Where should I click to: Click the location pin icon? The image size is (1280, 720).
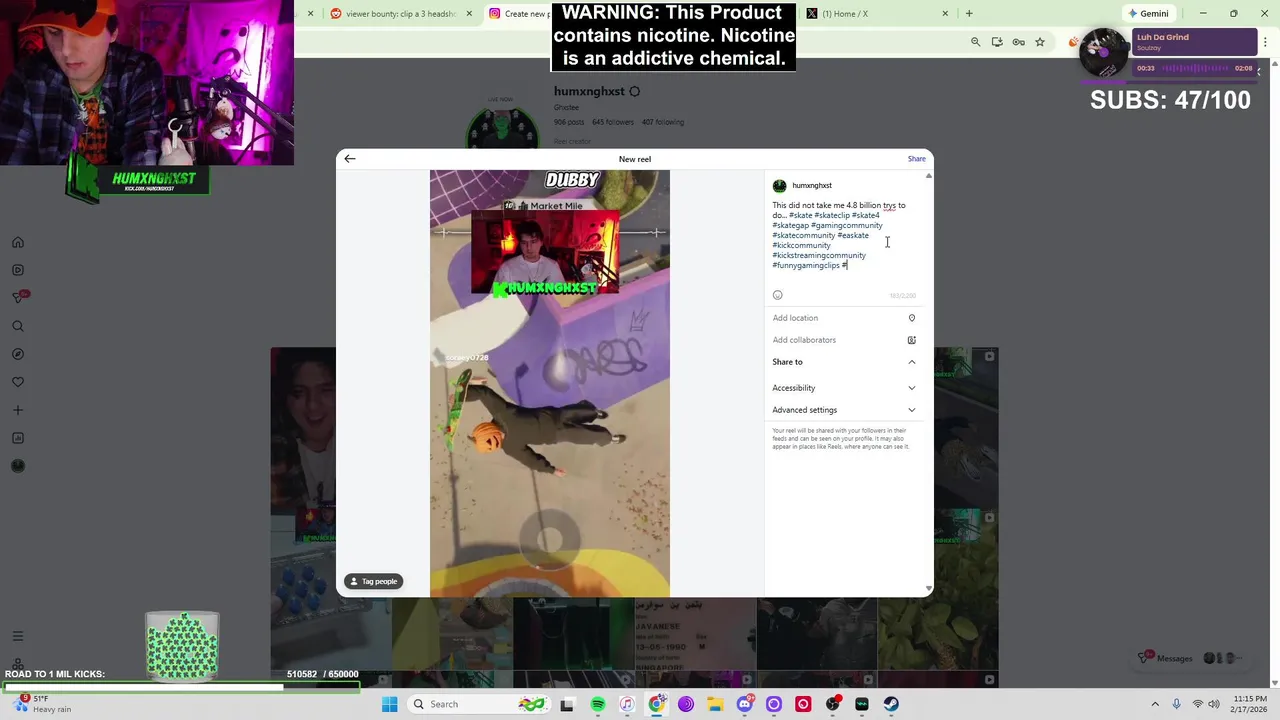[912, 318]
